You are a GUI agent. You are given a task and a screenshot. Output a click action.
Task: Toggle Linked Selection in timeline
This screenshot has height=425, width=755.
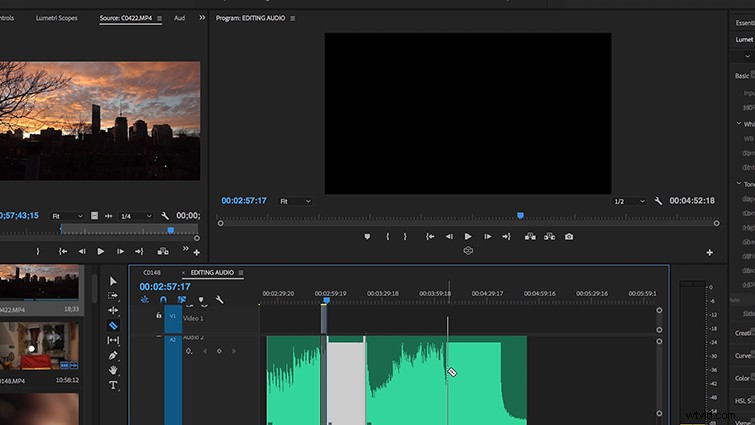[182, 299]
